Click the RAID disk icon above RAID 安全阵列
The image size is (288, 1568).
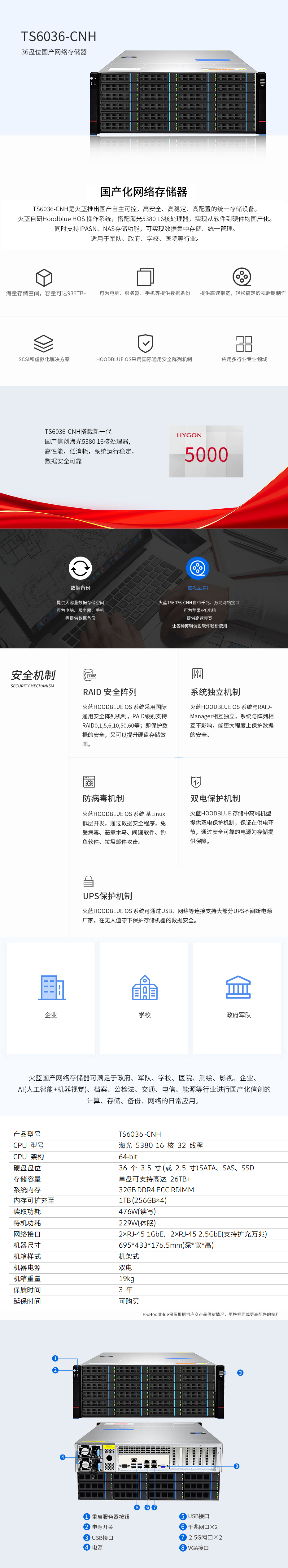(x=90, y=674)
